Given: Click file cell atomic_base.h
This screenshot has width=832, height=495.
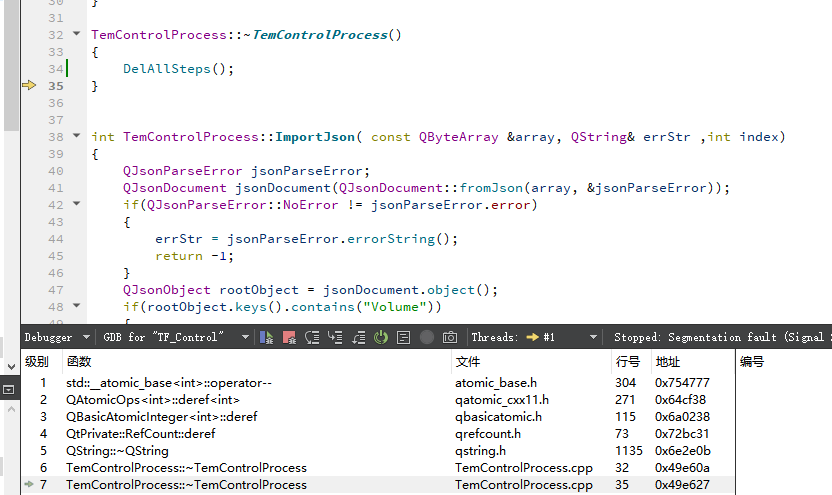Looking at the screenshot, I should (x=496, y=383).
